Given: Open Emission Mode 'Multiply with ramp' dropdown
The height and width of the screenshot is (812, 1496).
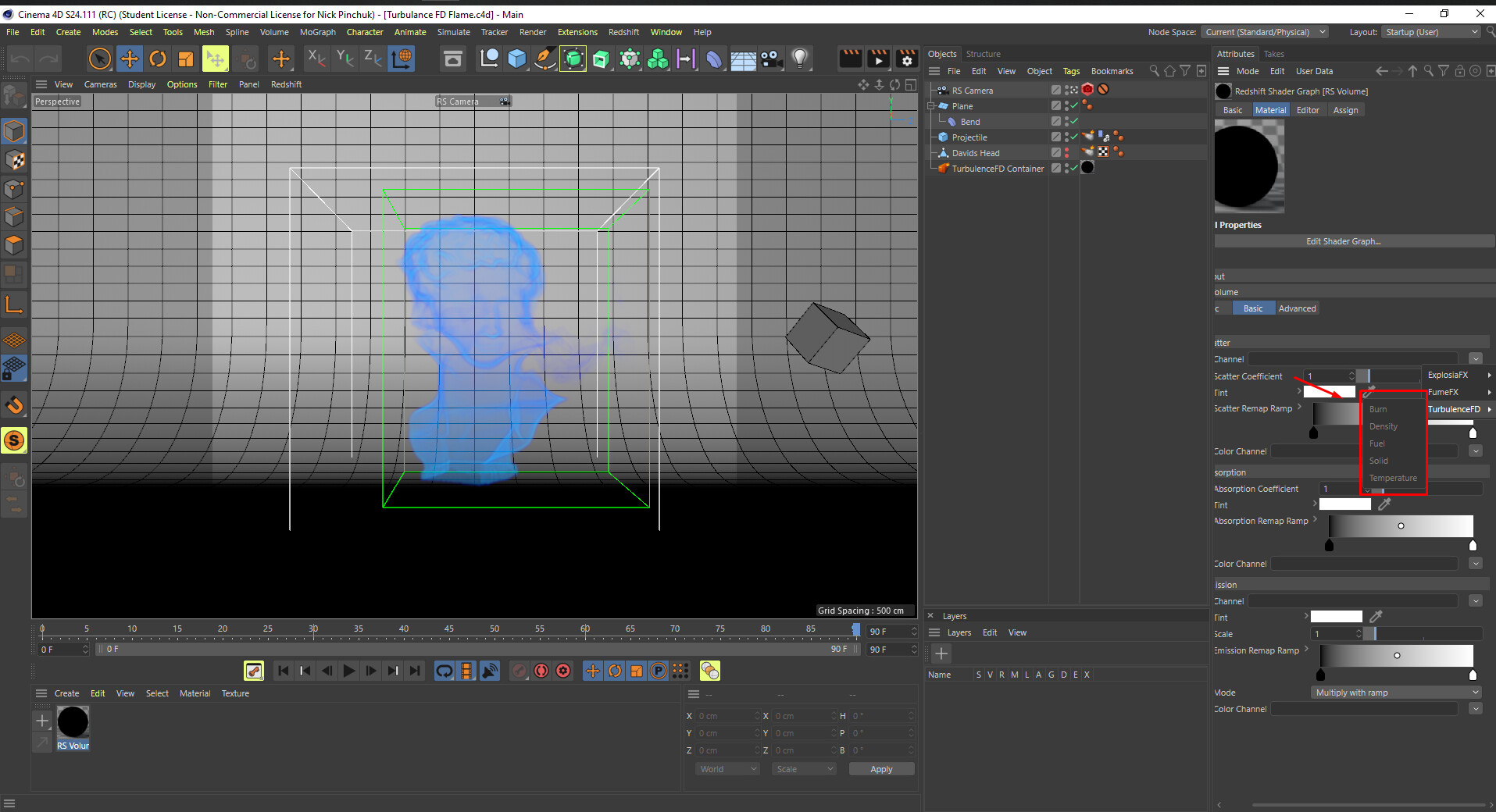Looking at the screenshot, I should (1395, 693).
